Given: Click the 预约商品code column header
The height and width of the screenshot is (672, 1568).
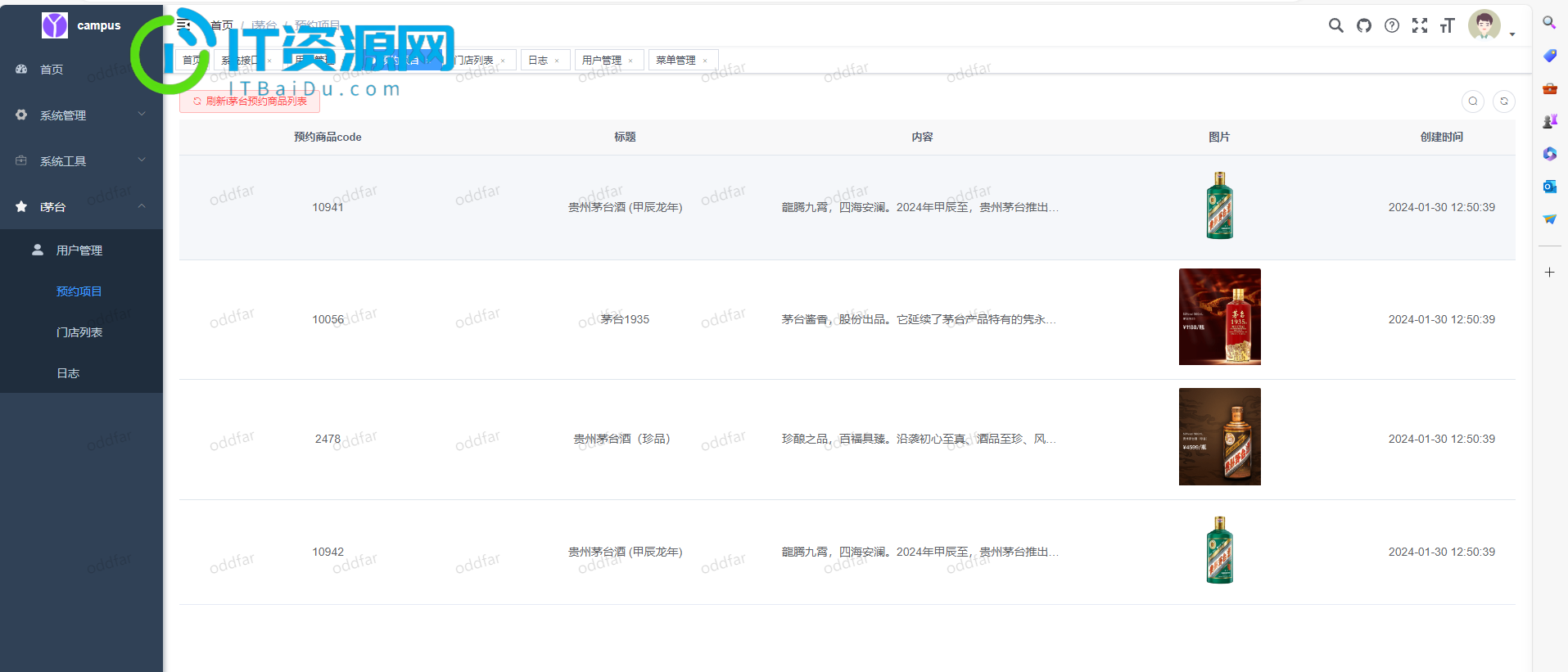Looking at the screenshot, I should [328, 138].
